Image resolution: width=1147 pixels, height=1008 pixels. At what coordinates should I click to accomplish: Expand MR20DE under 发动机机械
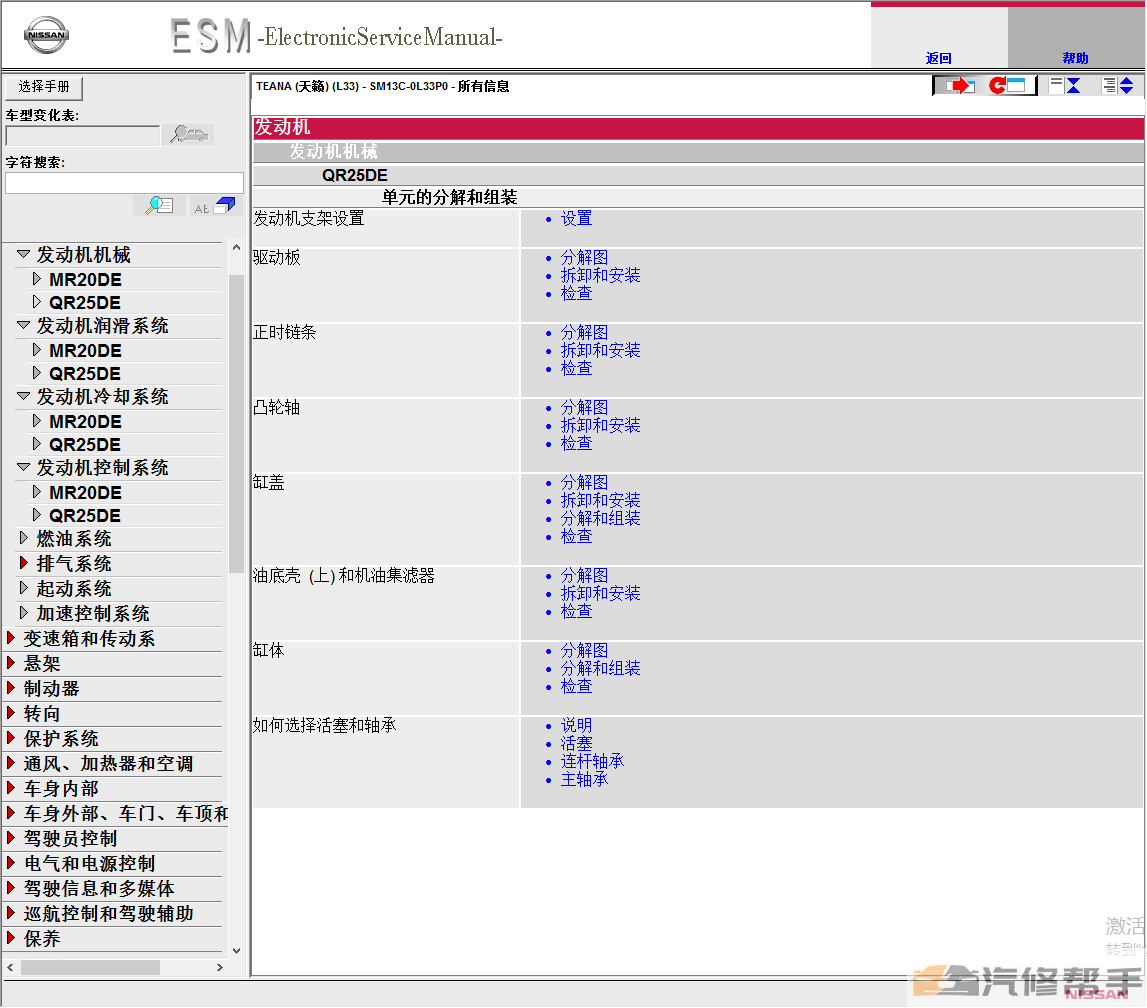[37, 279]
